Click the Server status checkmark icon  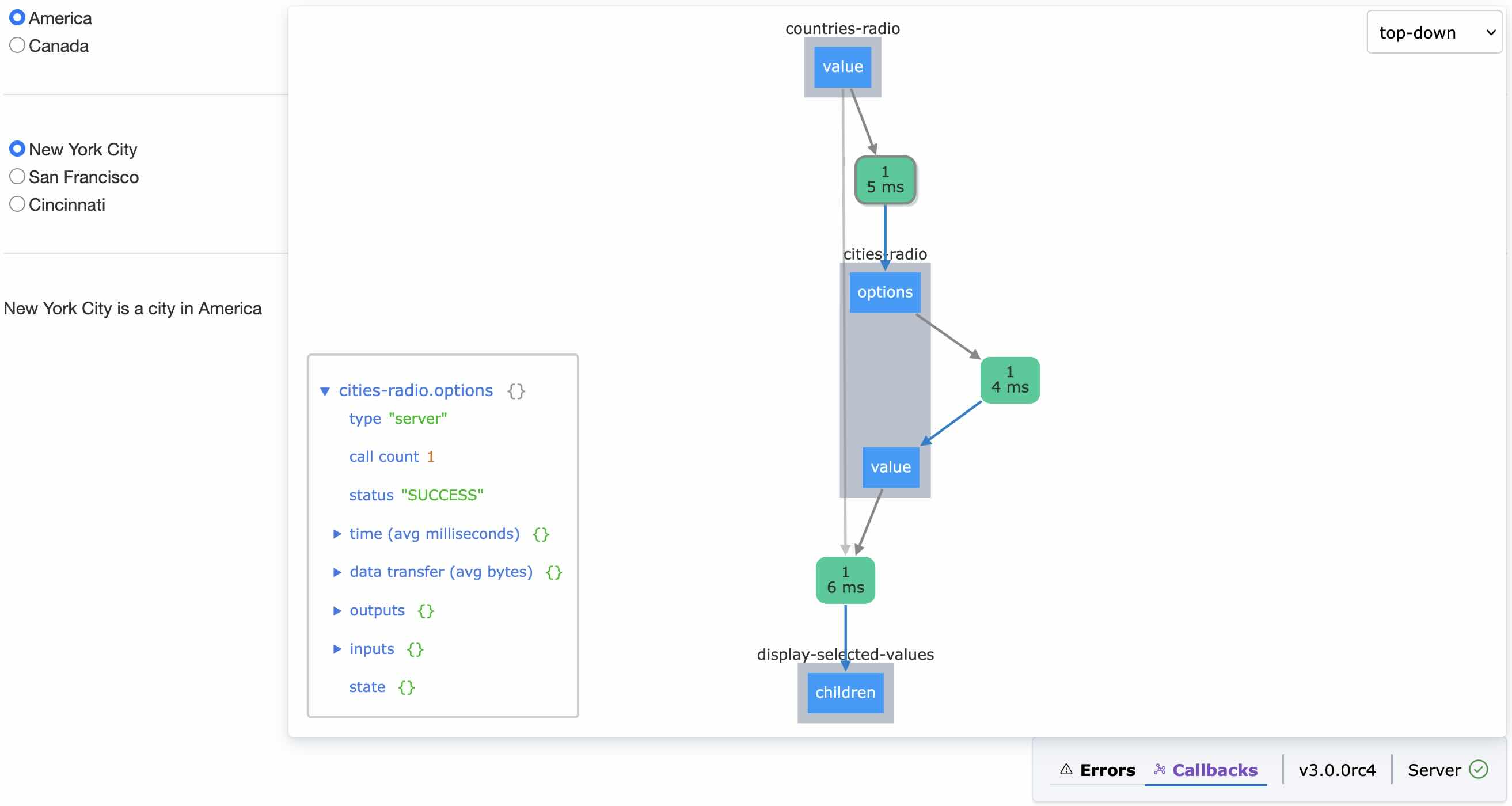point(1478,769)
